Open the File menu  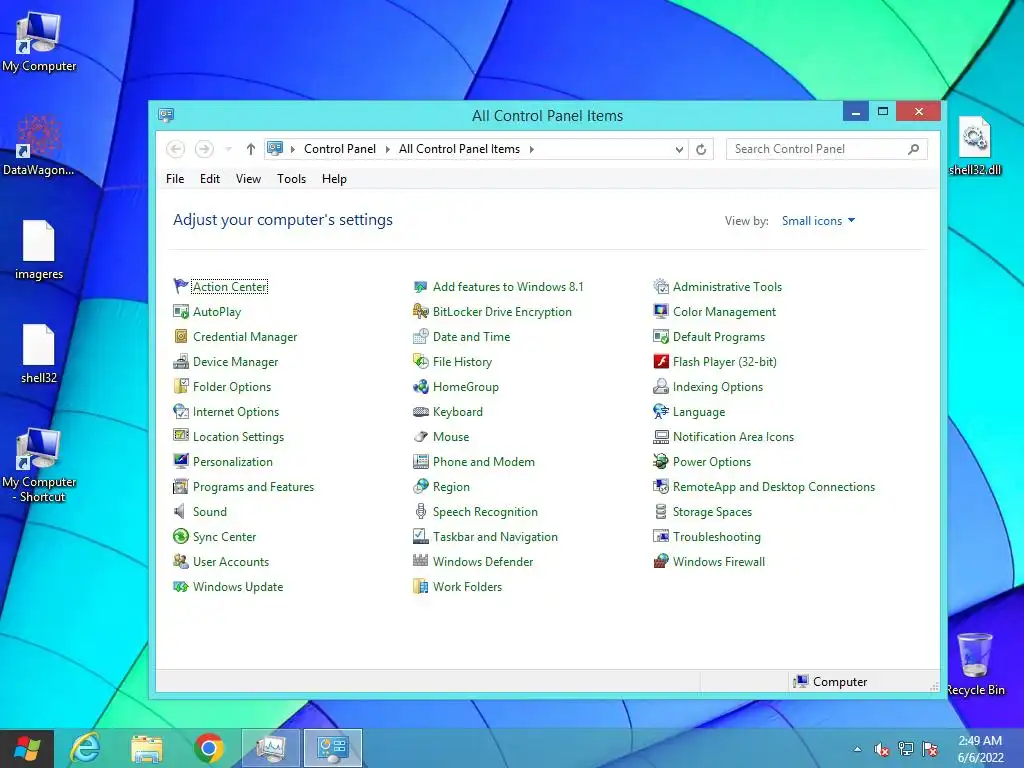(x=175, y=178)
